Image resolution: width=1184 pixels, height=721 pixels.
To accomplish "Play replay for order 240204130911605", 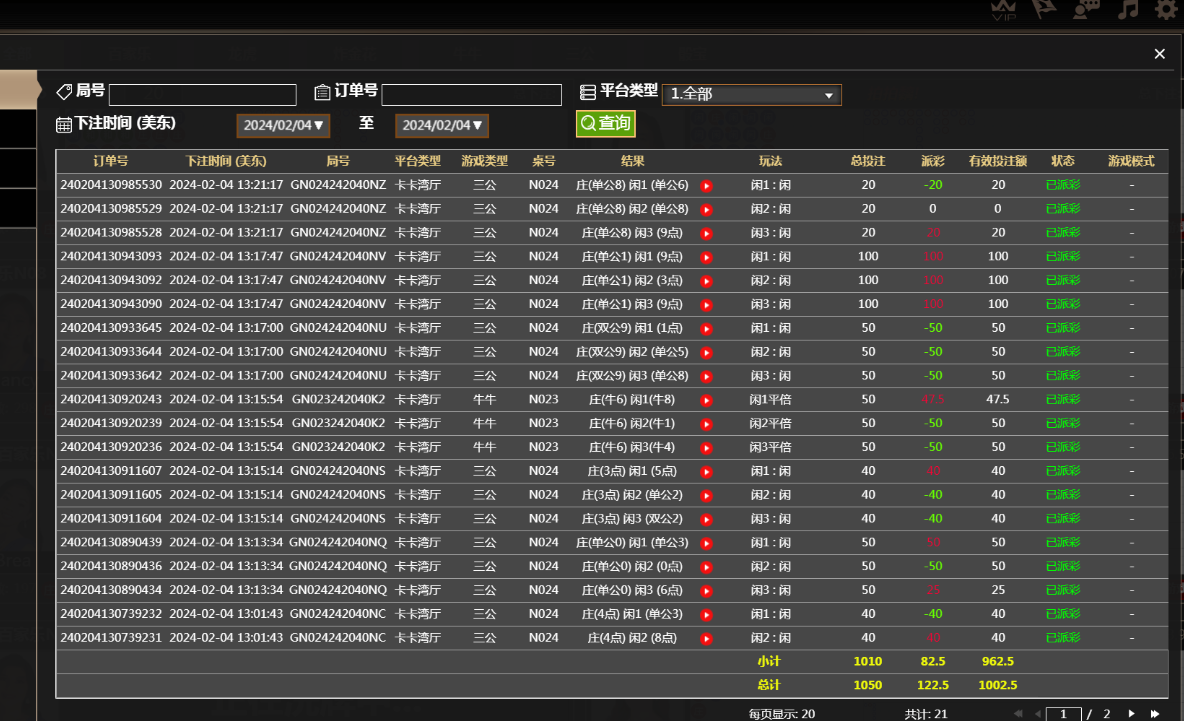I will tap(706, 496).
